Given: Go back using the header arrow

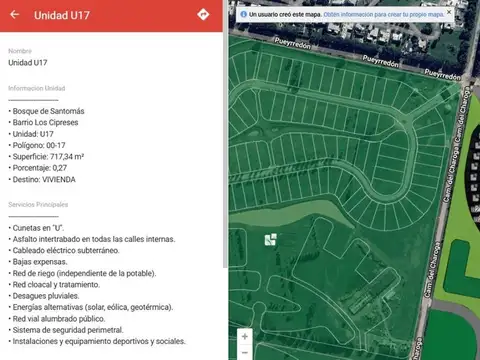Looking at the screenshot, I should (14, 15).
